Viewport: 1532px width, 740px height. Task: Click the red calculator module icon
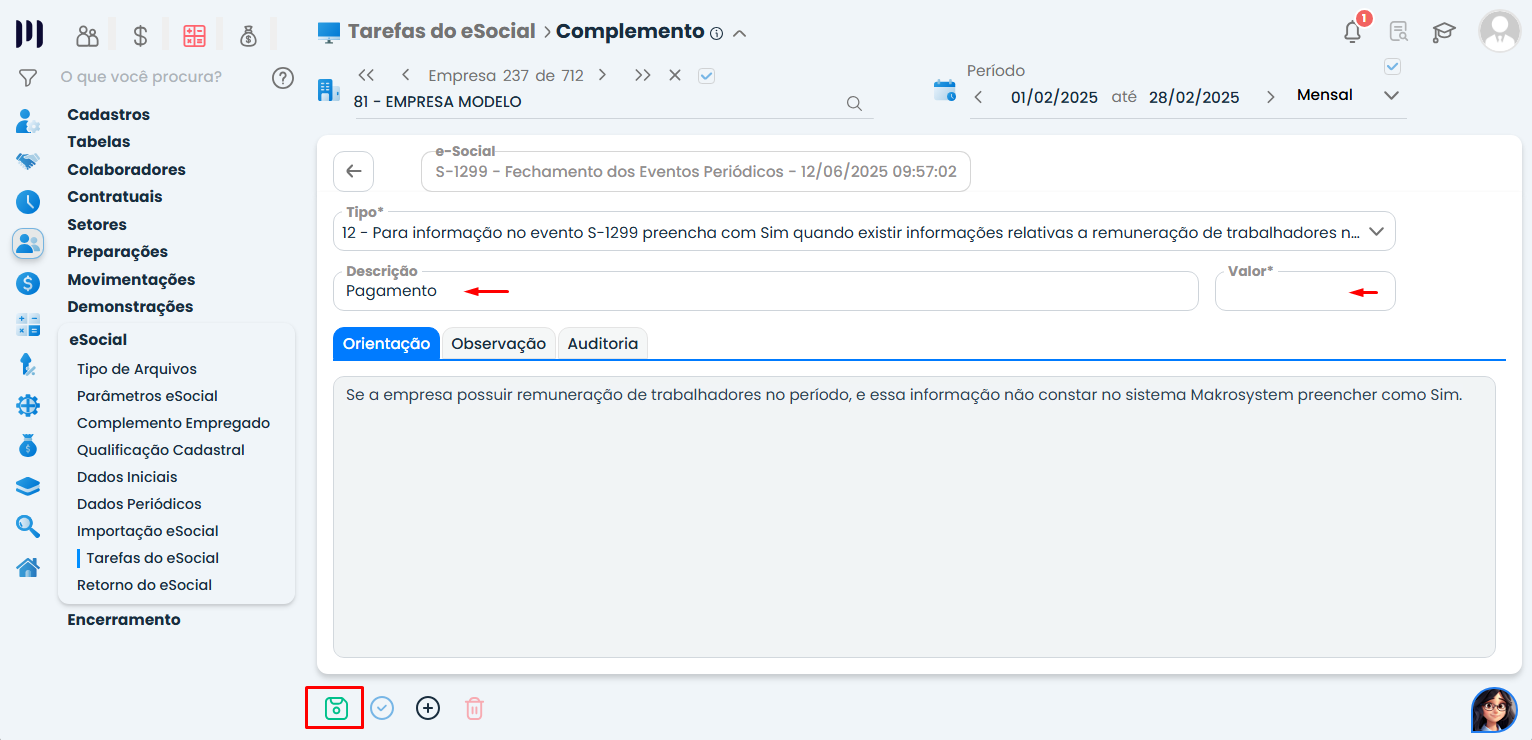[194, 36]
